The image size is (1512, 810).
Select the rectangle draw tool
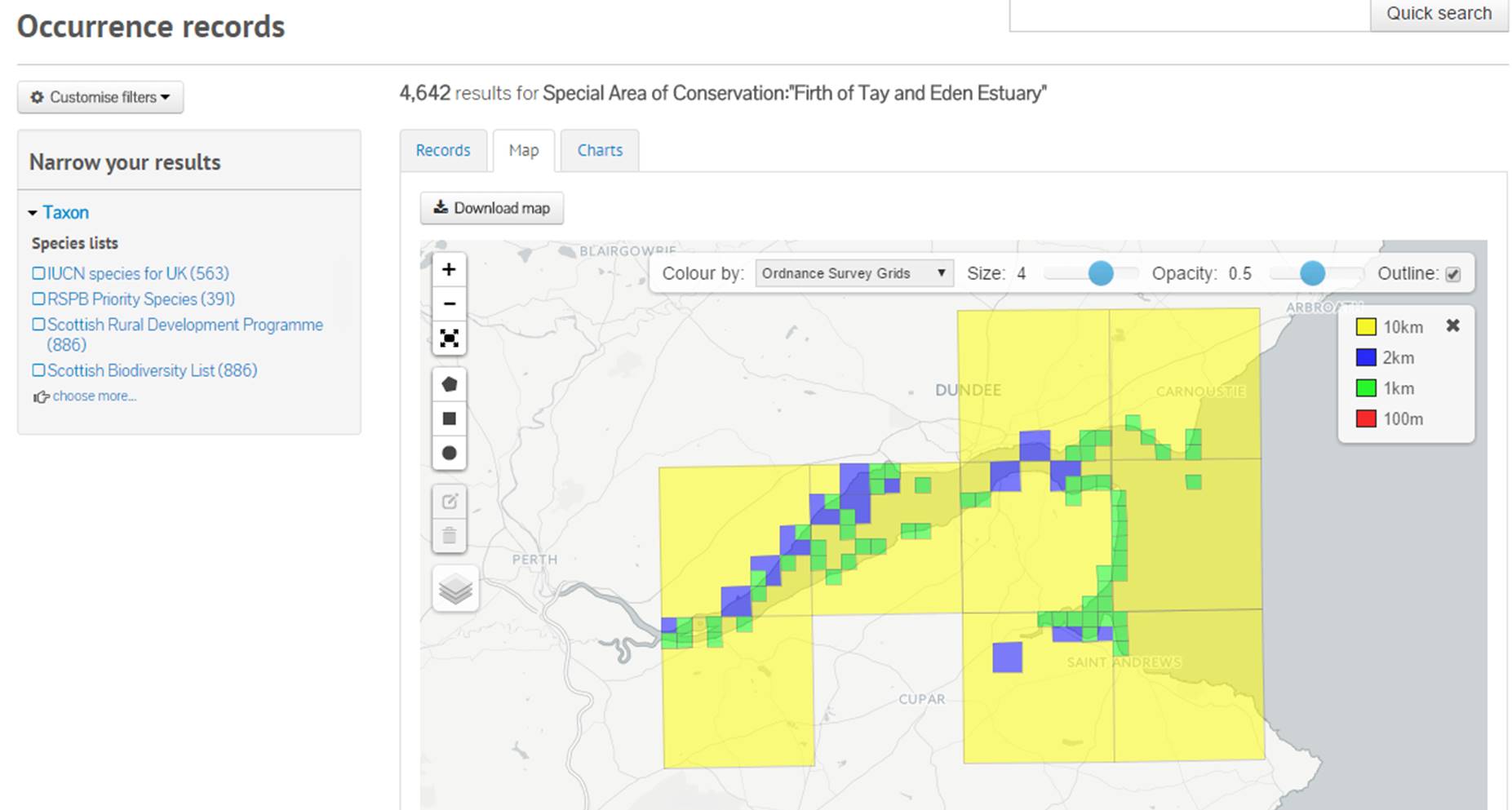tap(449, 418)
